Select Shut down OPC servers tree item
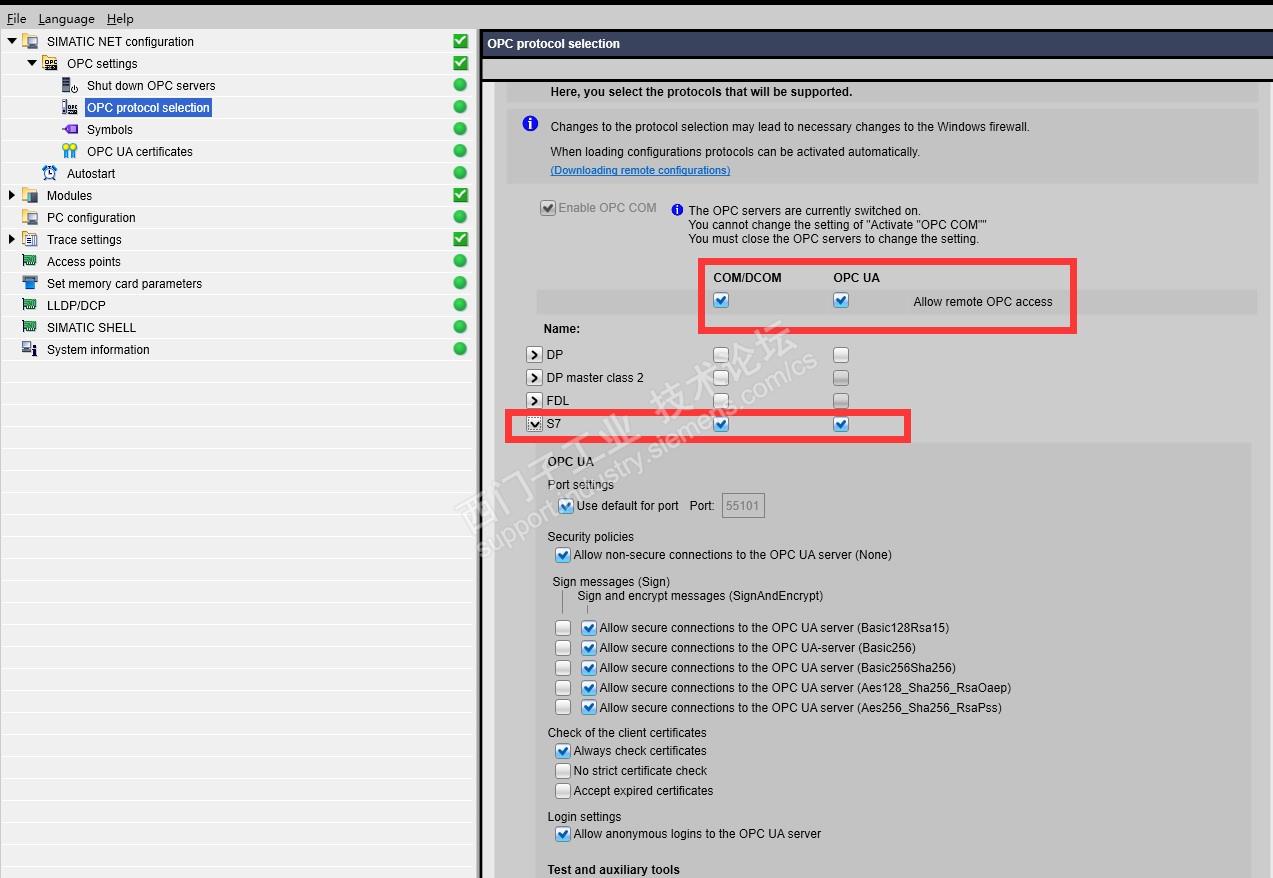This screenshot has width=1273, height=878. (x=151, y=85)
